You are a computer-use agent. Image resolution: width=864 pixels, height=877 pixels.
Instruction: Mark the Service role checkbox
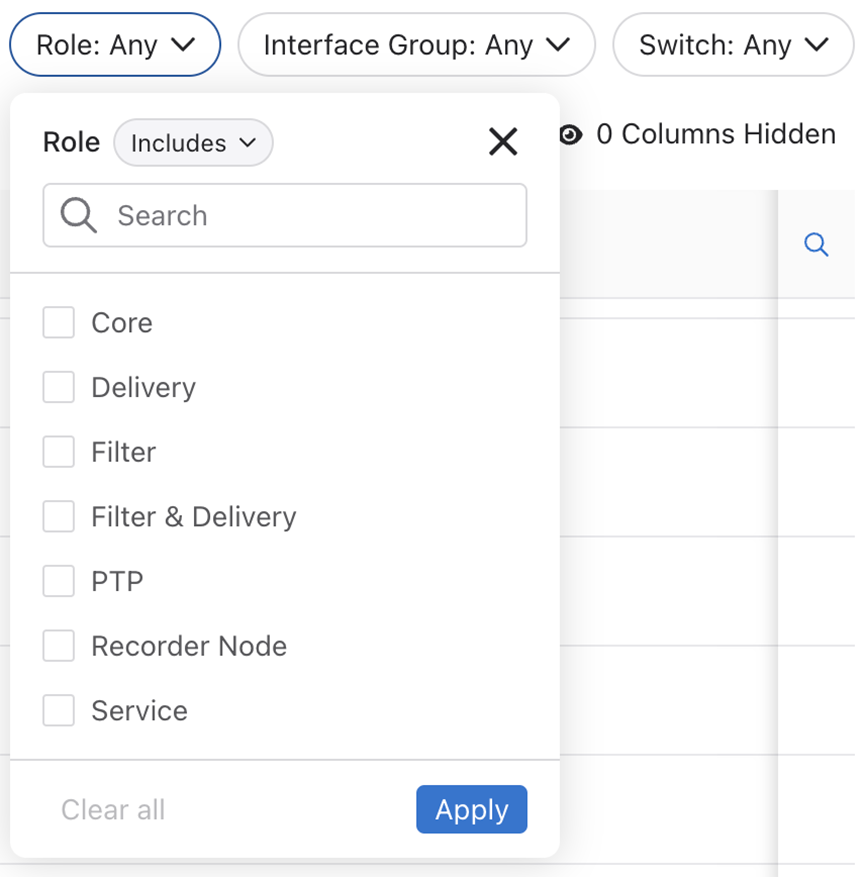coord(59,711)
